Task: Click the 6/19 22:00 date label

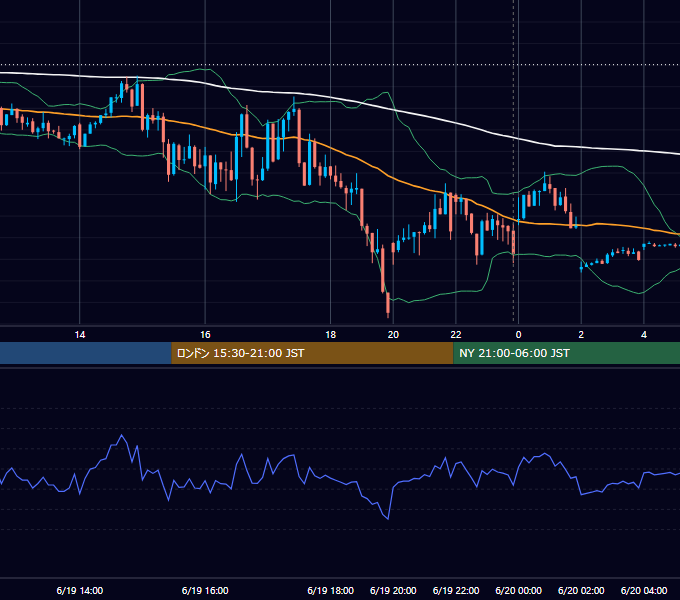Action: (456, 590)
